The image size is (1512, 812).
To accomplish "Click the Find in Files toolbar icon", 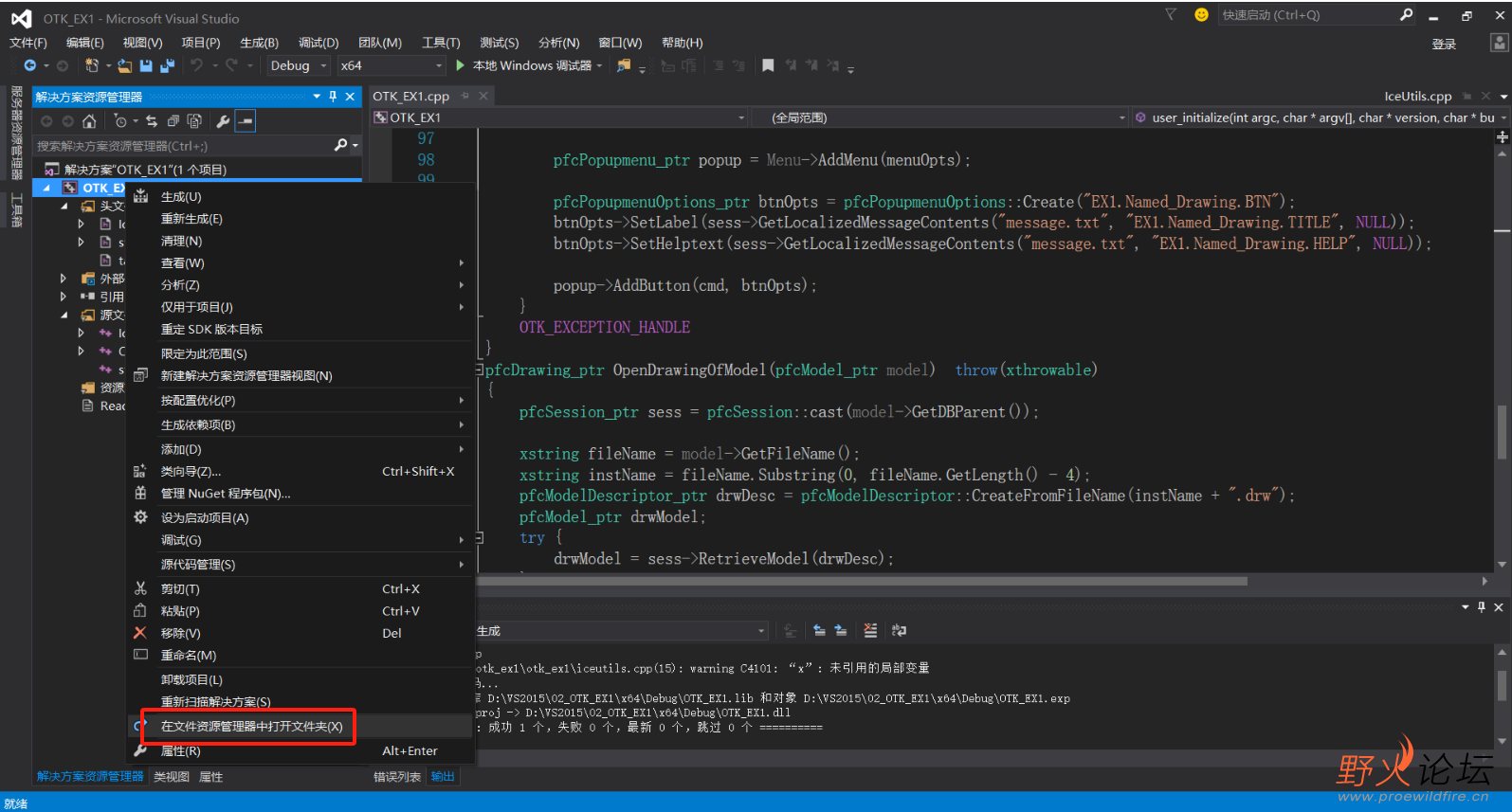I will point(623,65).
